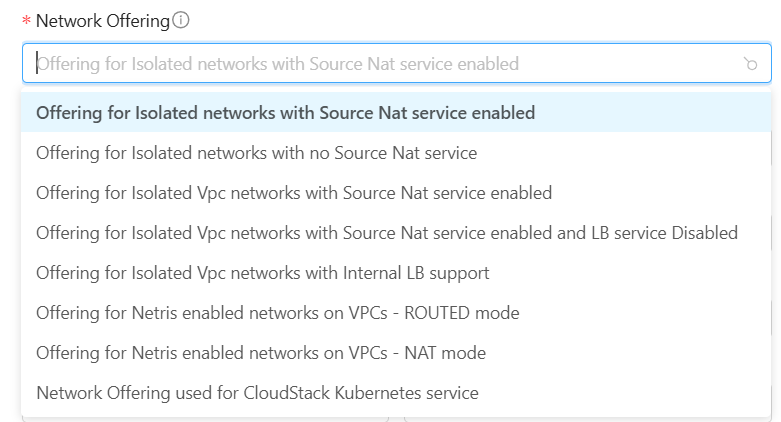Choose Isolated Vpc networks Internal LB support
This screenshot has height=422, width=781.
coord(262,273)
